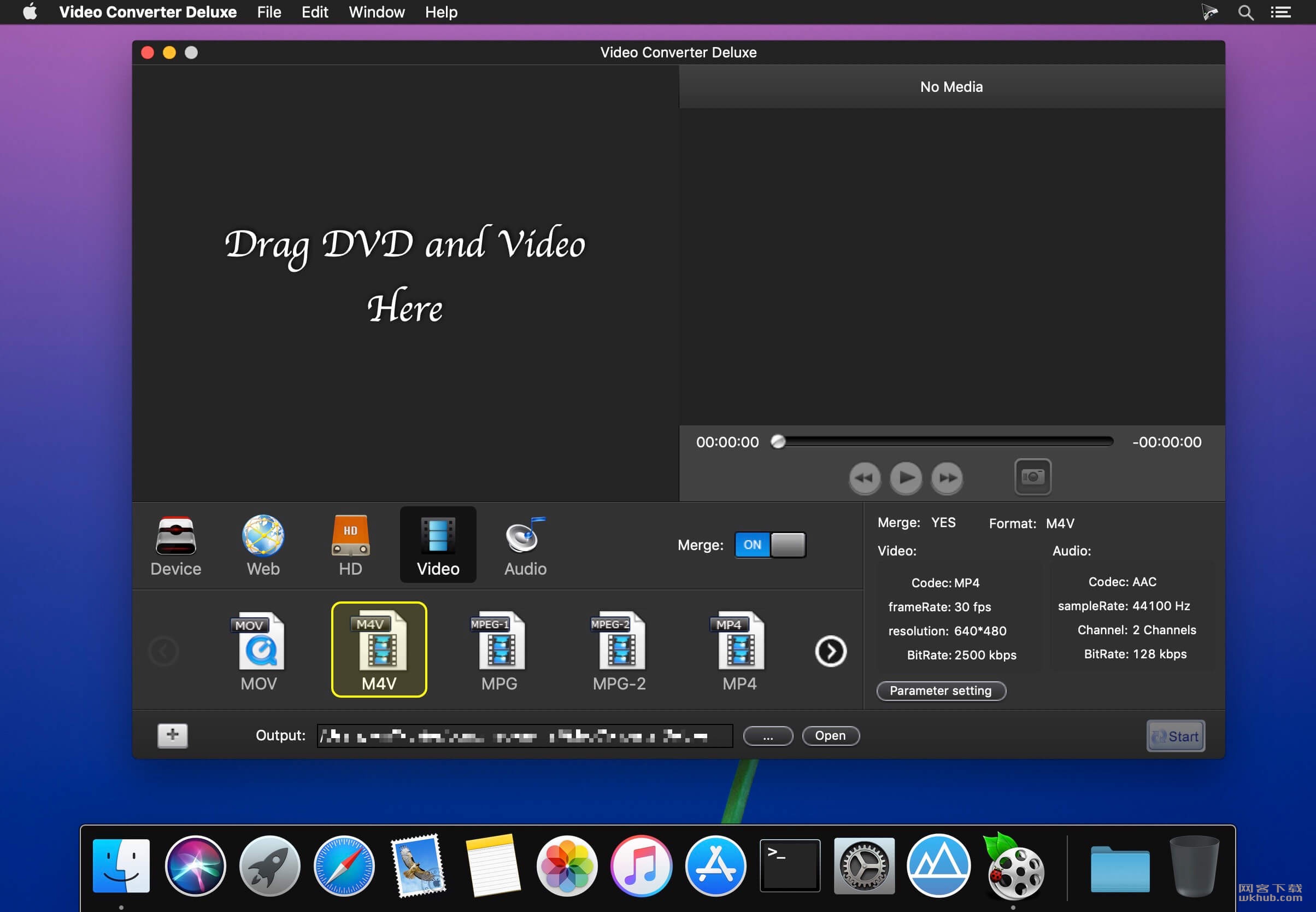The height and width of the screenshot is (912, 1316).
Task: Open Finder from the Dock
Action: tap(121, 865)
